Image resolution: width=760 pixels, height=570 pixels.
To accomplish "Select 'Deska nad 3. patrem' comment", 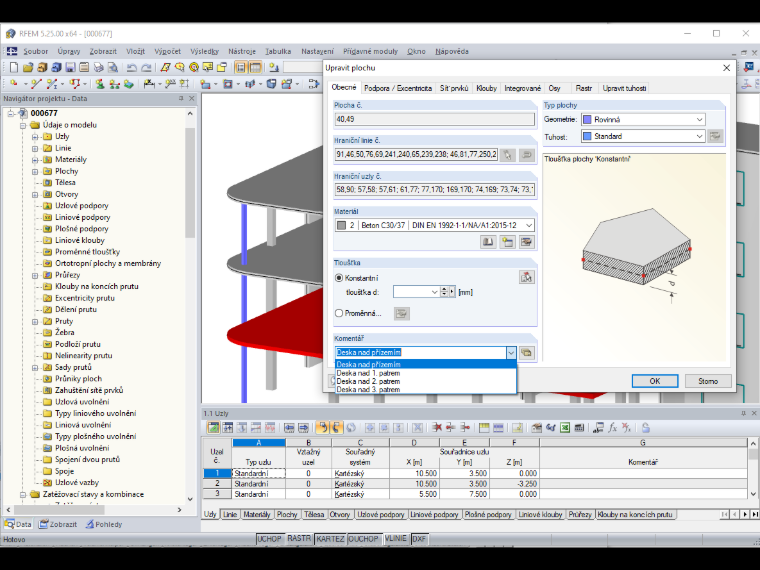I will click(x=426, y=389).
